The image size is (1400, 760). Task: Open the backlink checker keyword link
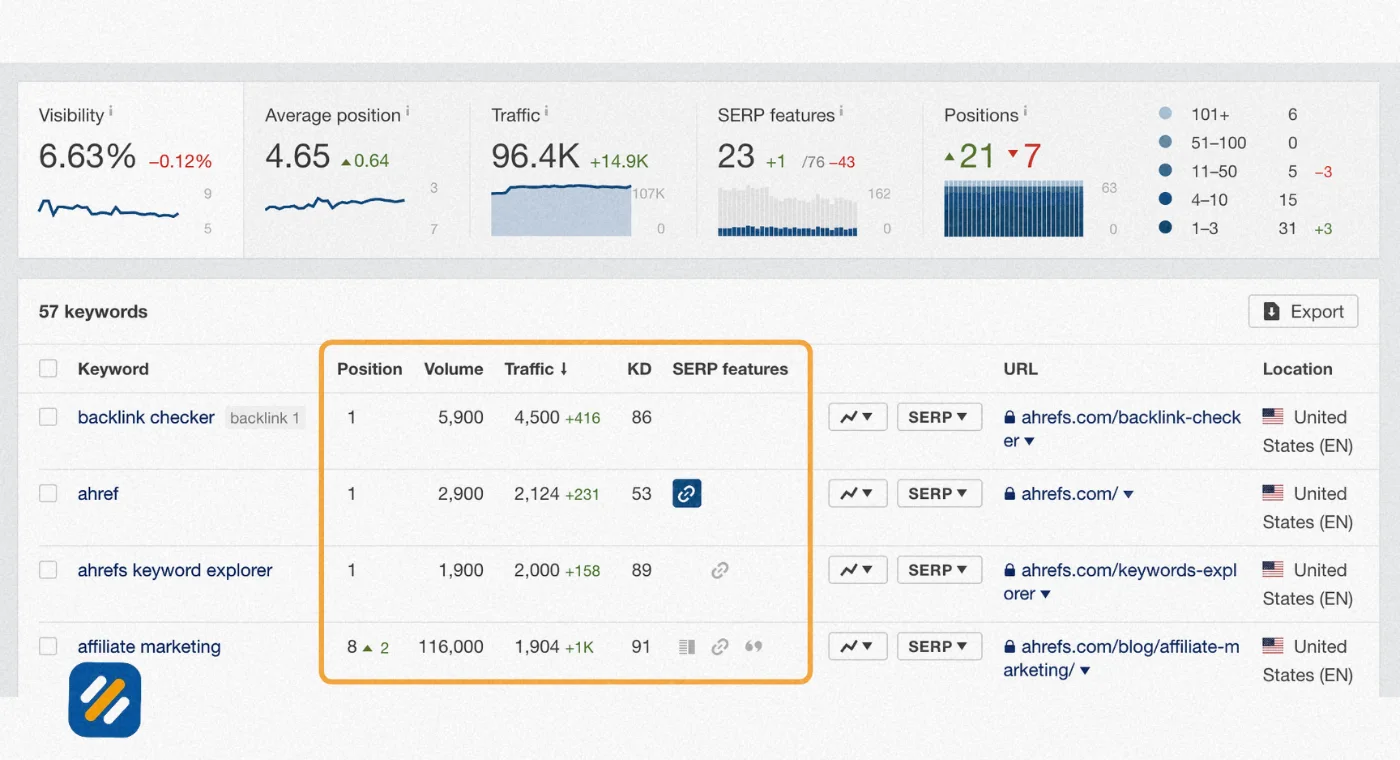pos(146,417)
